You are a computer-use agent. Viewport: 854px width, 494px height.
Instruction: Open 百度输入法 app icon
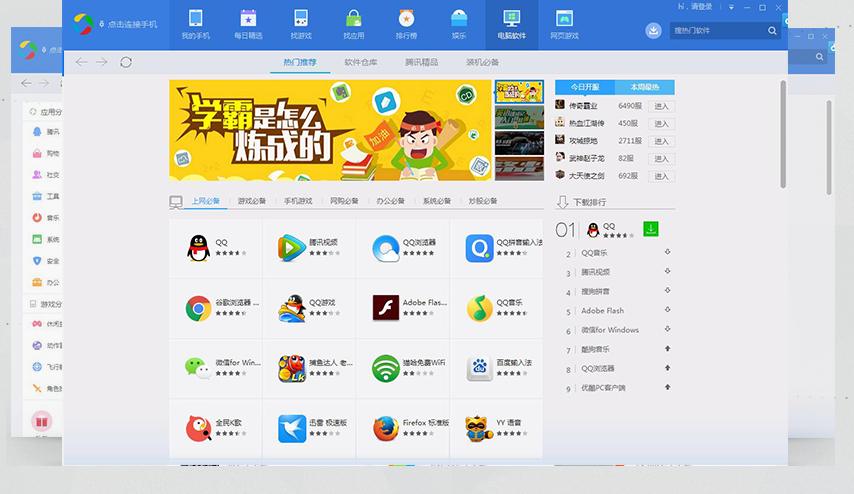479,368
